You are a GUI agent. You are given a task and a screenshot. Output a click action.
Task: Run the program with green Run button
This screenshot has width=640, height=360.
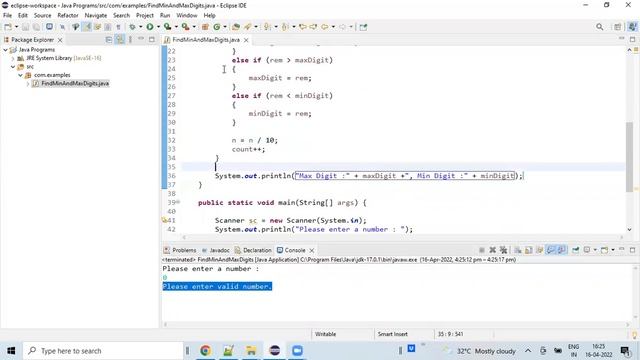(150, 27)
